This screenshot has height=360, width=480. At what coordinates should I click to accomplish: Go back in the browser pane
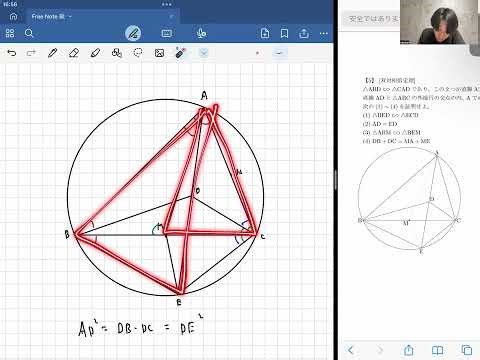click(350, 350)
